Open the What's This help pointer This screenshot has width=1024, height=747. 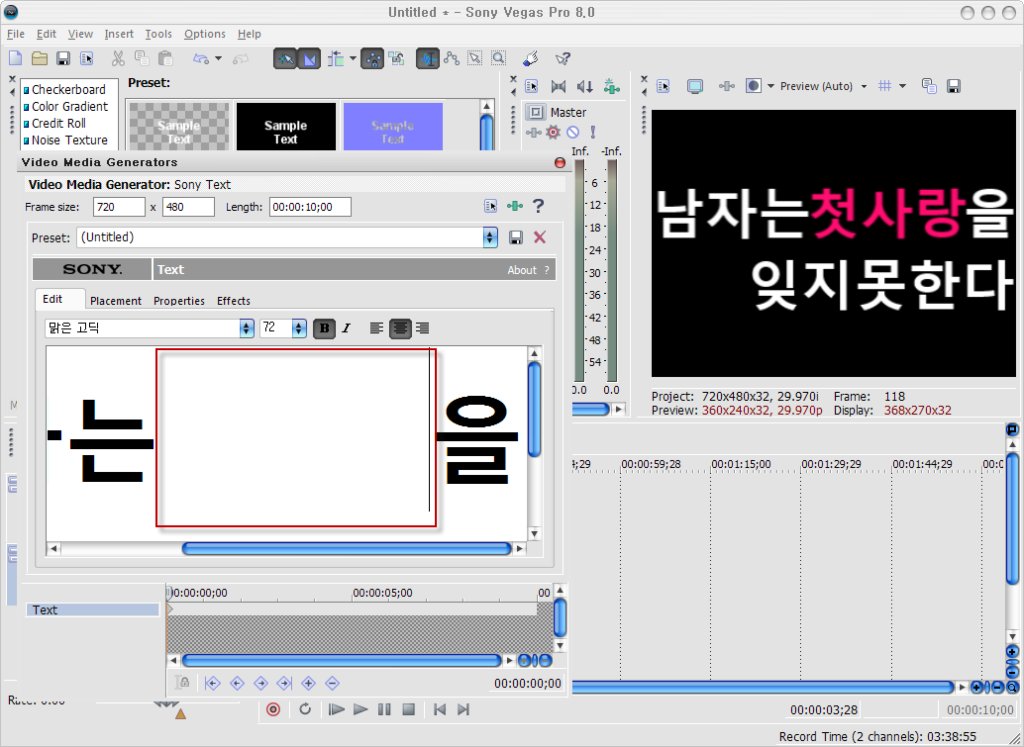(x=562, y=59)
